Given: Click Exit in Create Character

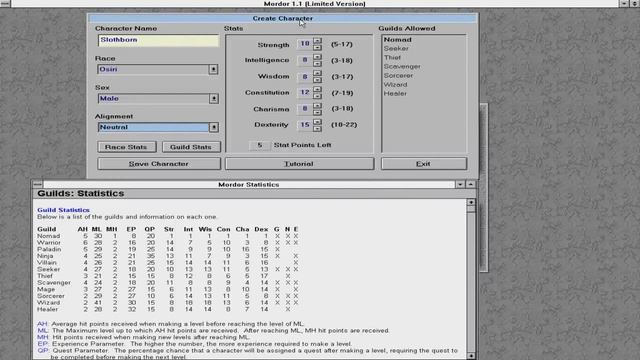Looking at the screenshot, I should (x=424, y=164).
